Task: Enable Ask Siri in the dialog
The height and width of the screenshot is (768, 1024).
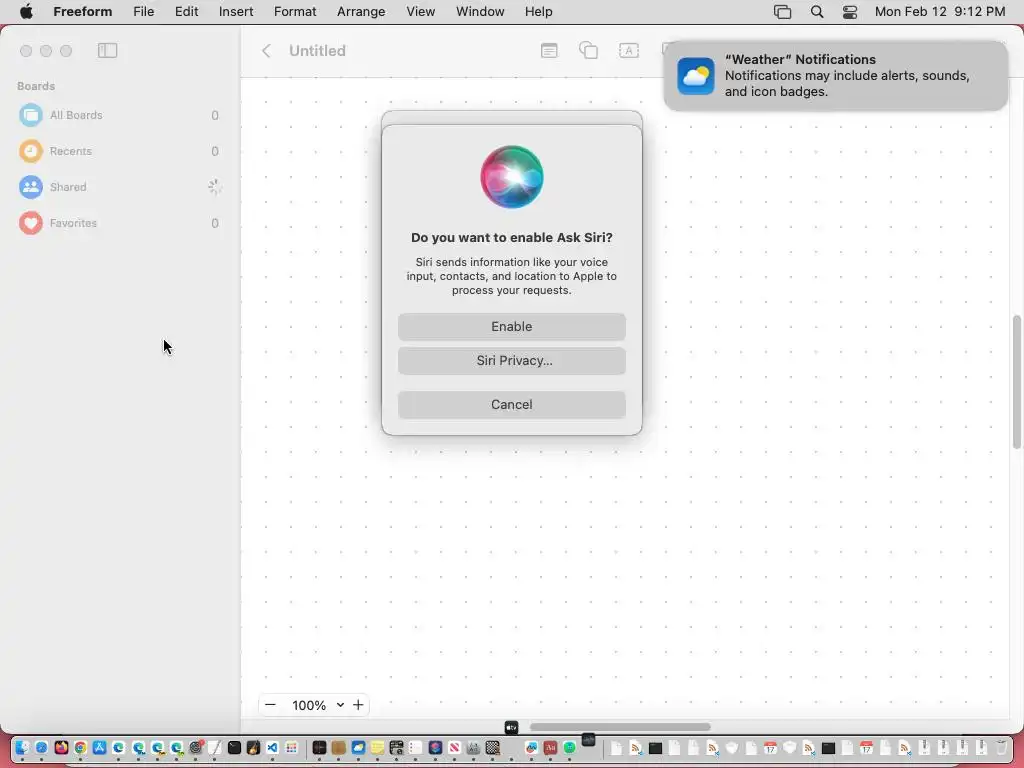Action: pos(511,327)
